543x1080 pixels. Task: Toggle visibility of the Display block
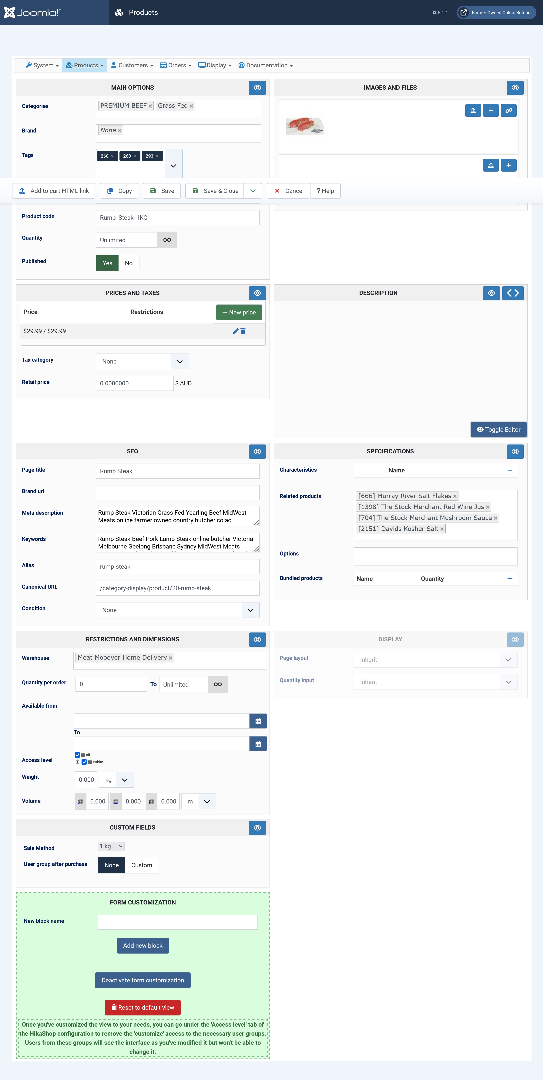pos(515,639)
